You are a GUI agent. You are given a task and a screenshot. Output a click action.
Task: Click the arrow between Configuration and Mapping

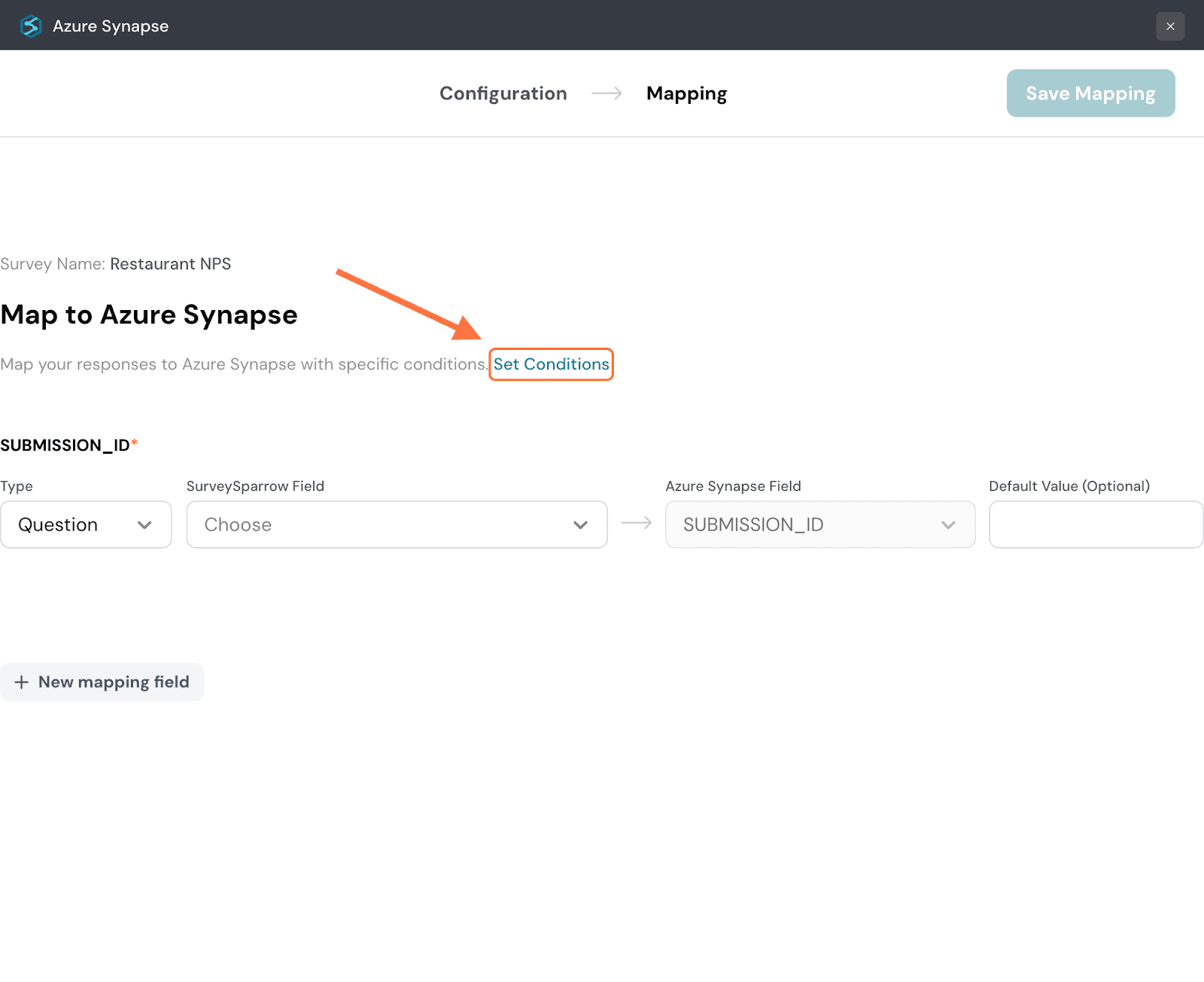click(x=607, y=93)
